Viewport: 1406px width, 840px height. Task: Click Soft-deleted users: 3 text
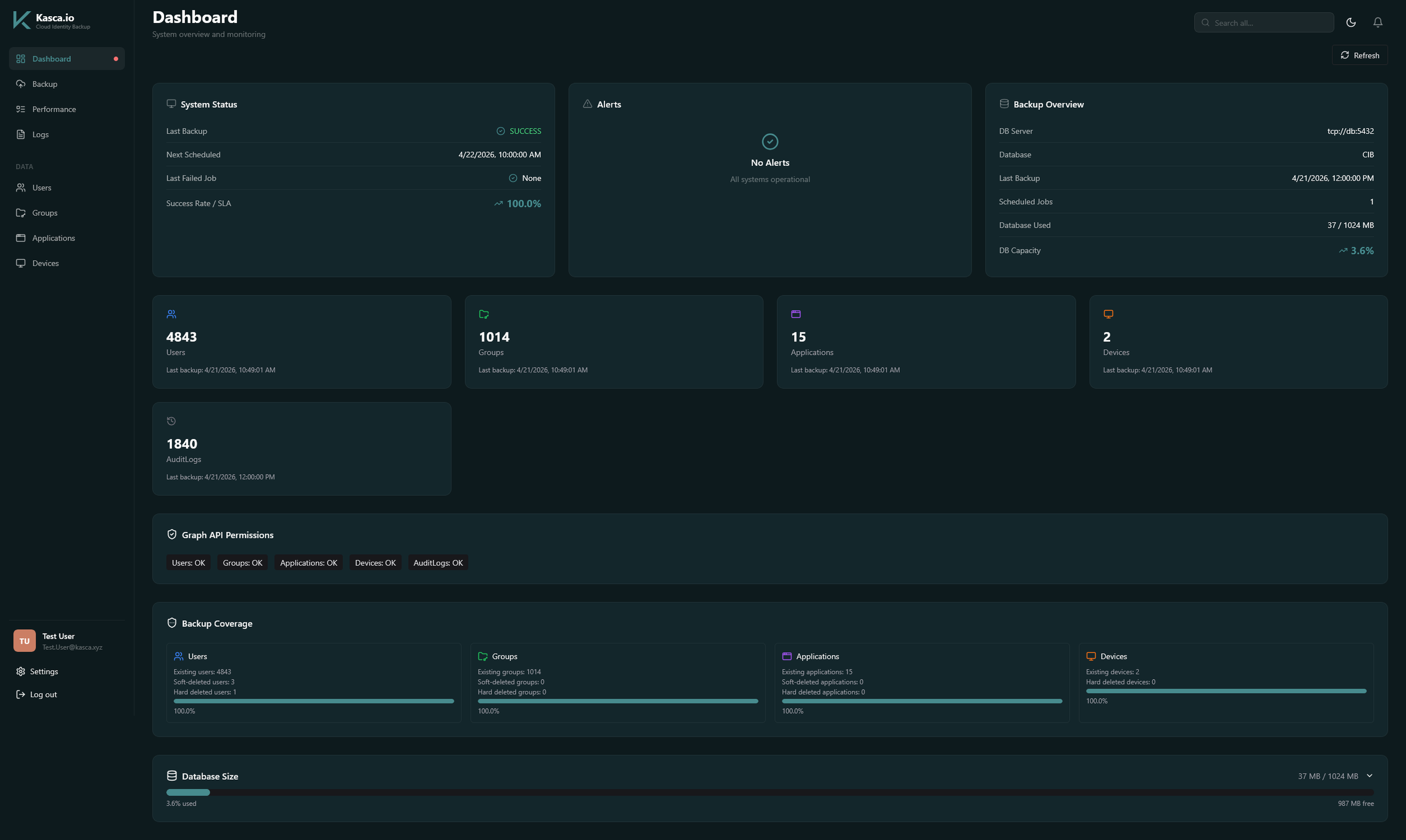pyautogui.click(x=204, y=682)
